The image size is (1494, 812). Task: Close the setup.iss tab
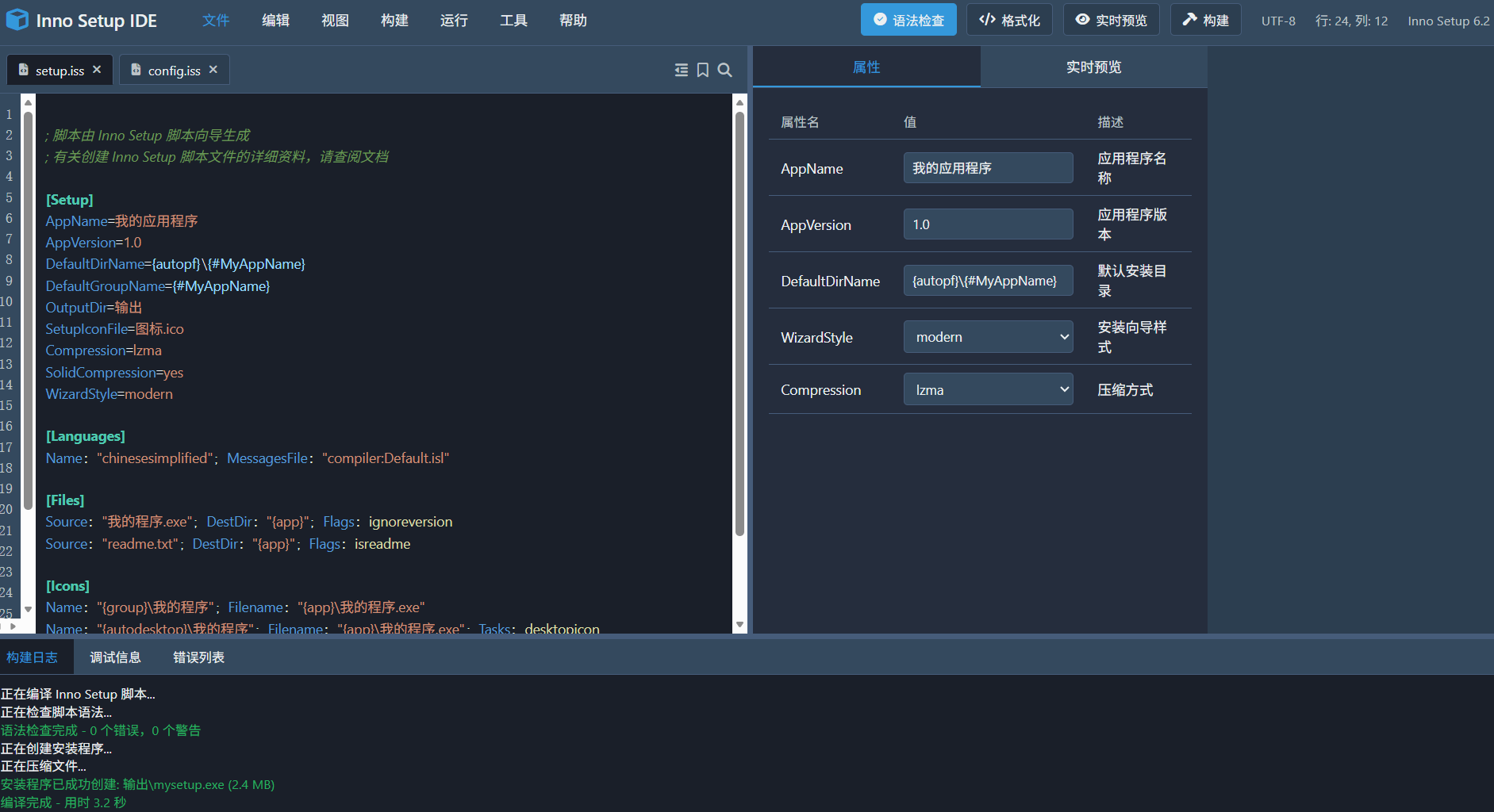[97, 70]
